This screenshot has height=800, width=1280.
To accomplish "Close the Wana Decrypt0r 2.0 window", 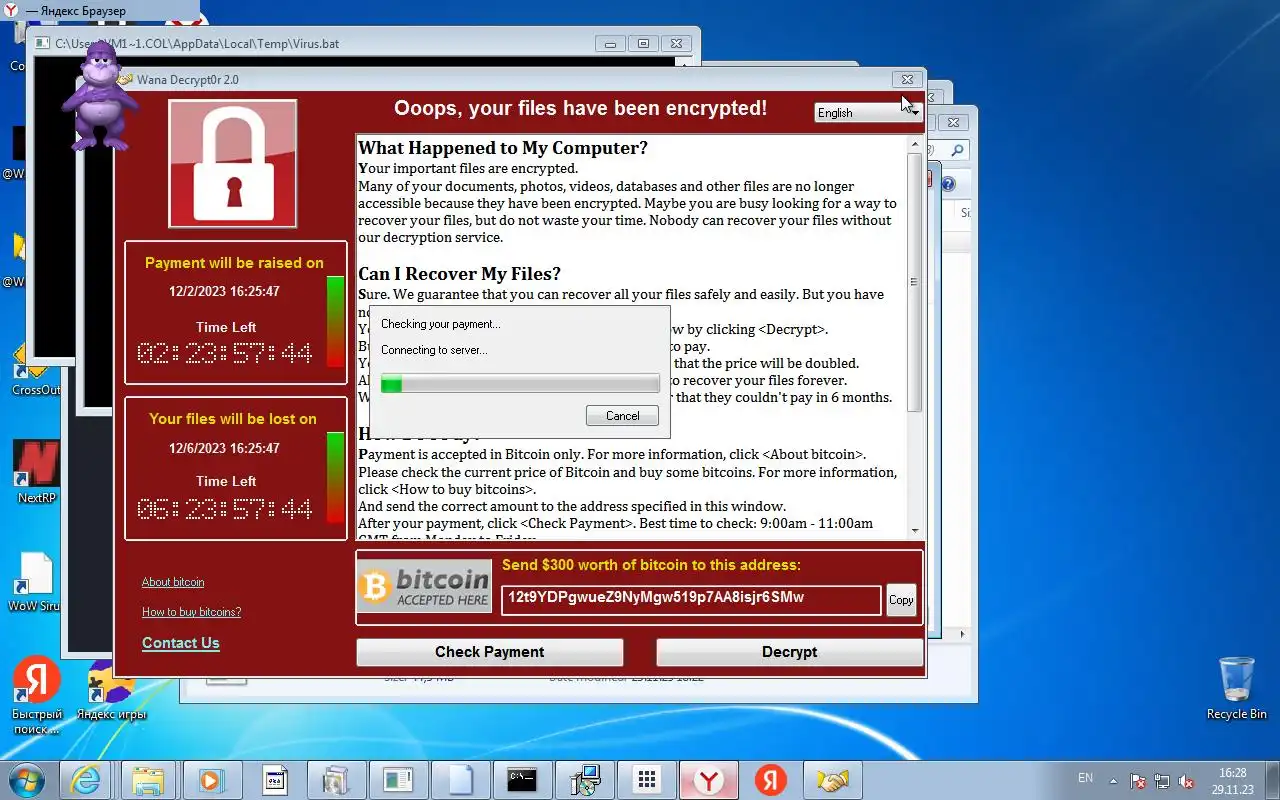I will coord(907,80).
